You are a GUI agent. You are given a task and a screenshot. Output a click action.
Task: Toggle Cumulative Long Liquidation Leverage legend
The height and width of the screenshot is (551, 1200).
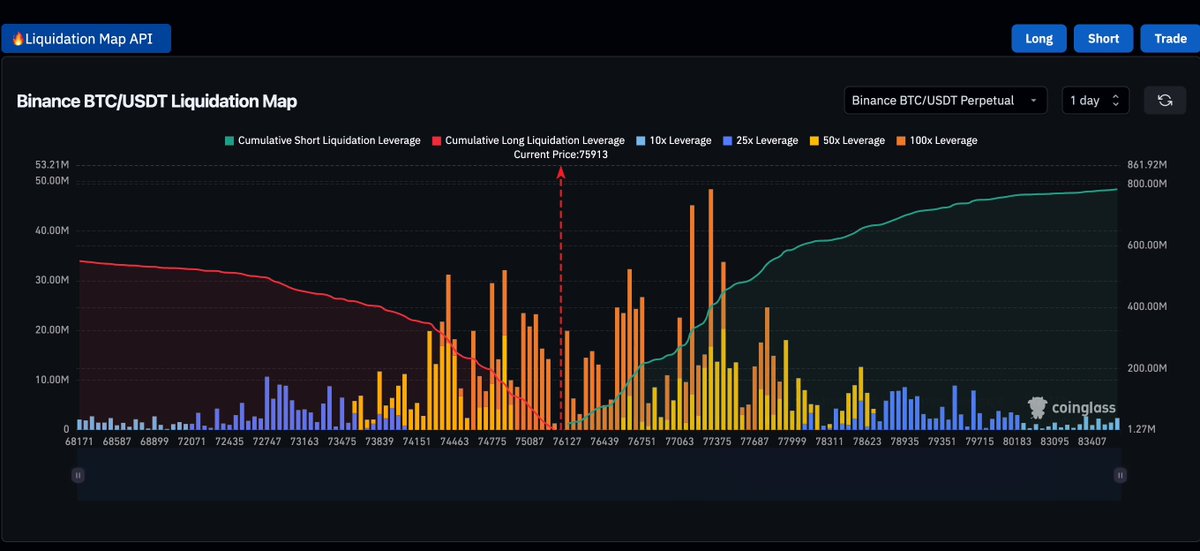(528, 141)
